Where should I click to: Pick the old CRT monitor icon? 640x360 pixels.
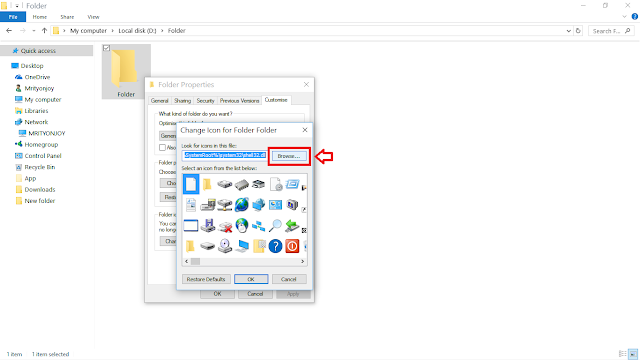coord(292,204)
